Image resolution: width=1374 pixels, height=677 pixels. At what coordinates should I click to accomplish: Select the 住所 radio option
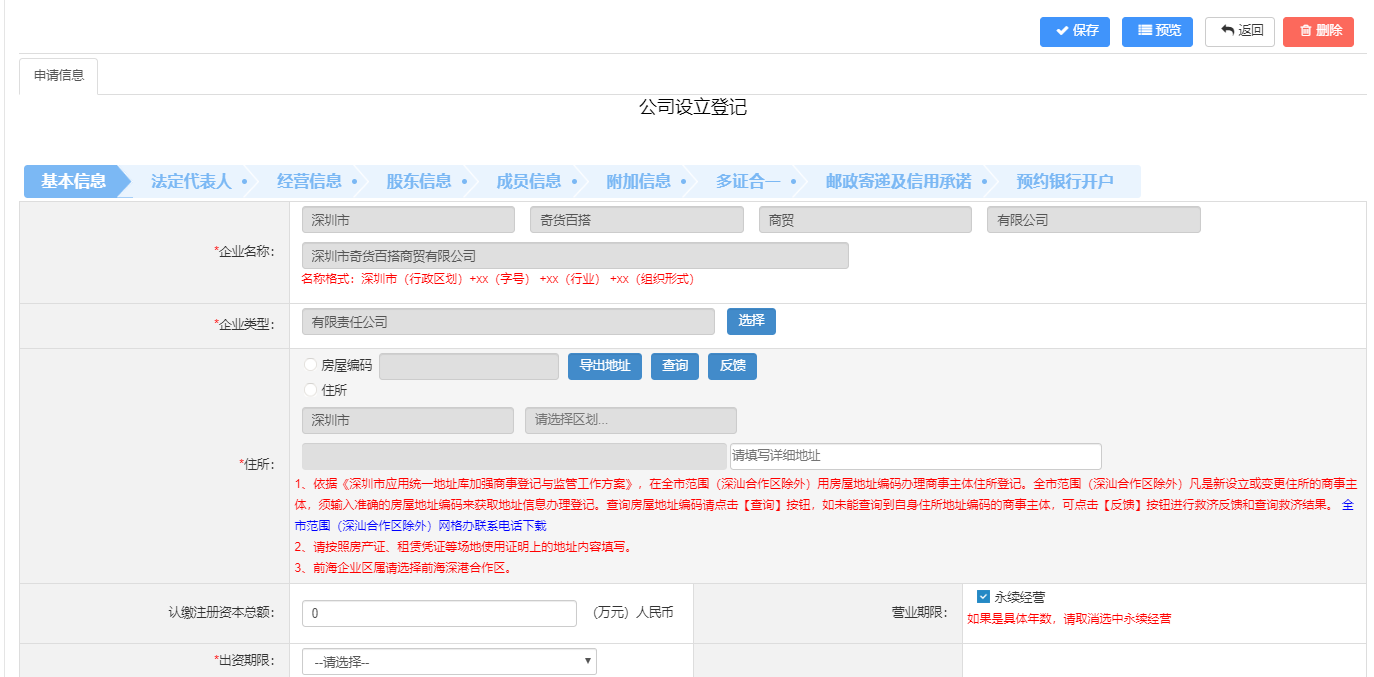pyautogui.click(x=311, y=390)
